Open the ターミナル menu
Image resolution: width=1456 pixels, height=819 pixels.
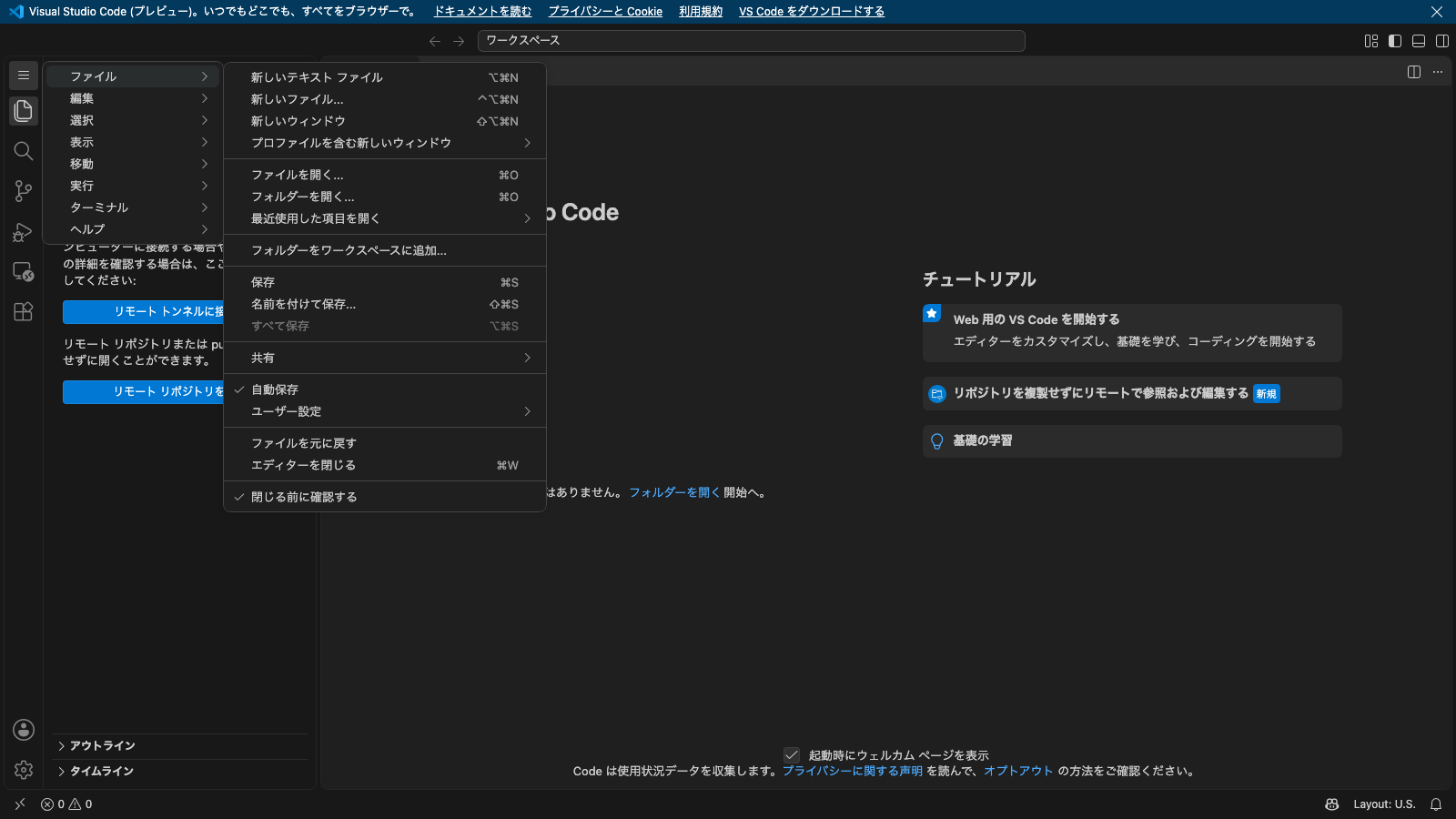133,207
